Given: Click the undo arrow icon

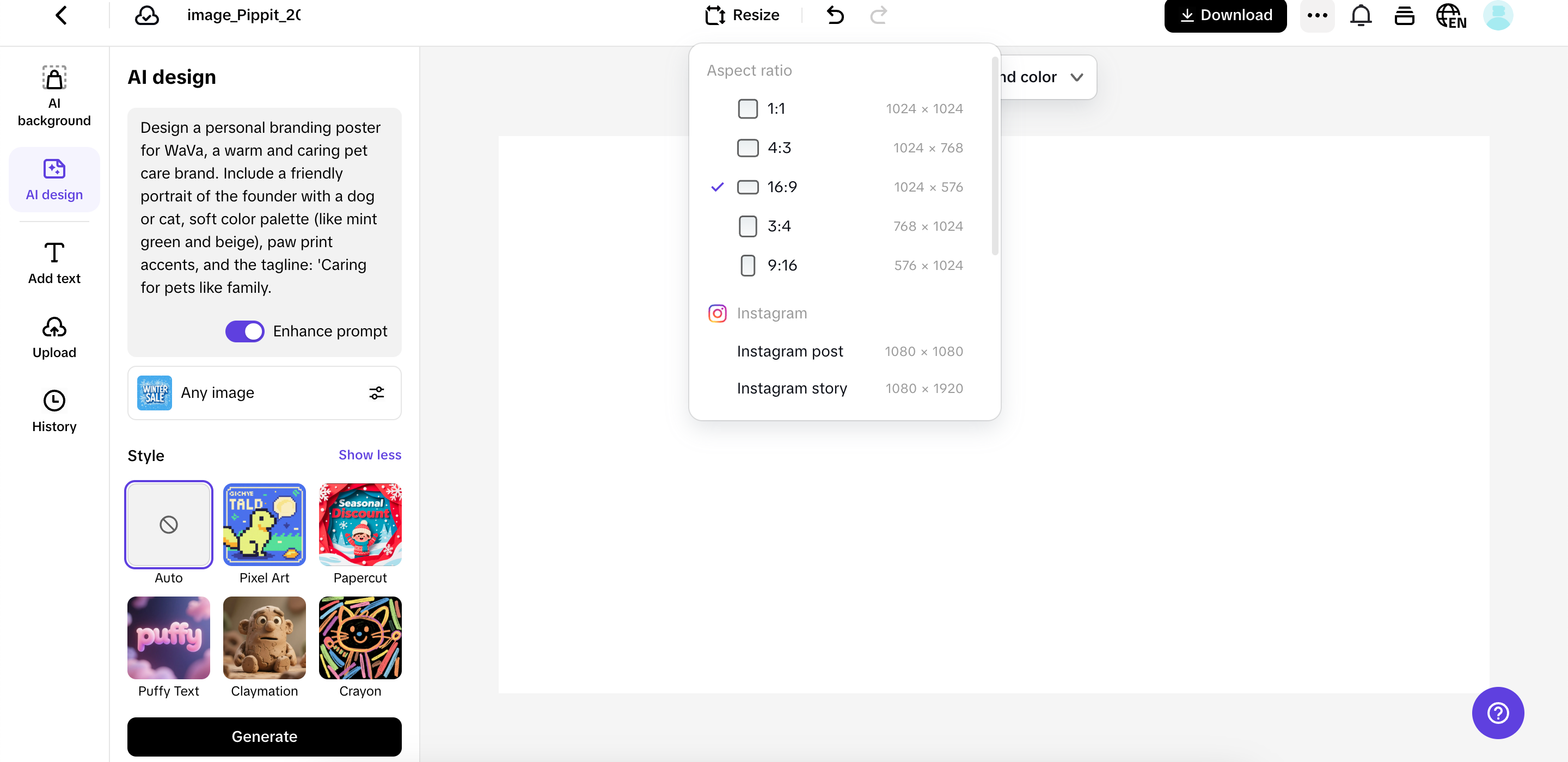Looking at the screenshot, I should click(835, 15).
